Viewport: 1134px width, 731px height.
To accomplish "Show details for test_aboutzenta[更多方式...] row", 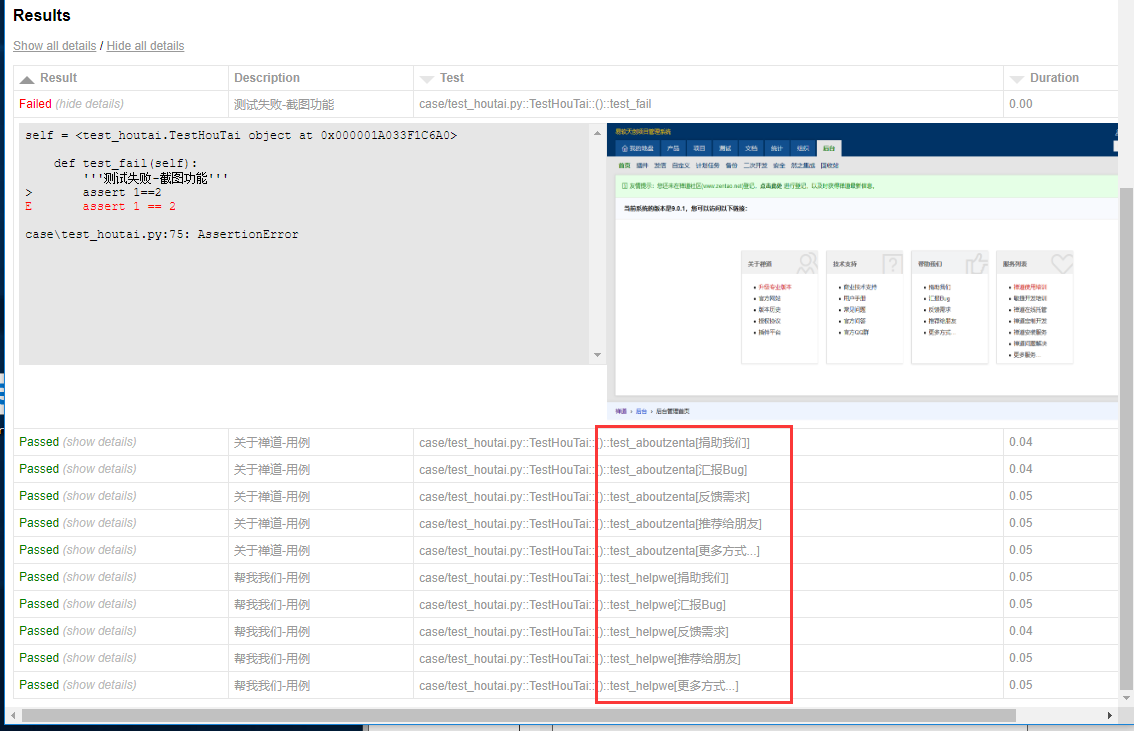I will [x=100, y=550].
